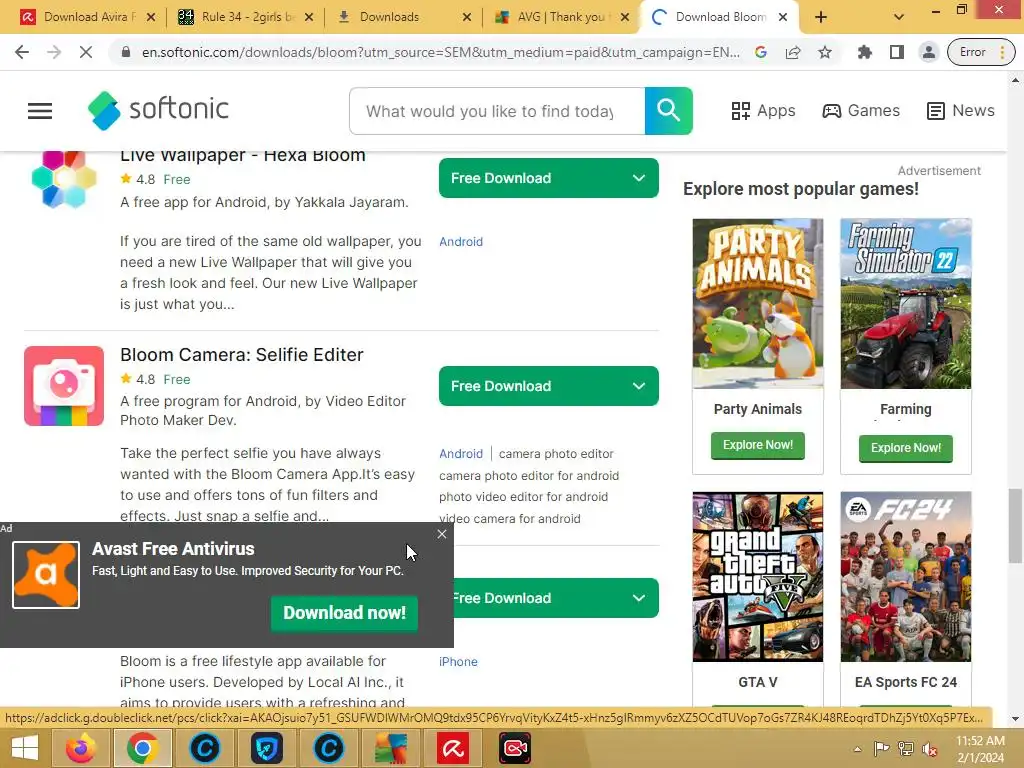The width and height of the screenshot is (1024, 768).
Task: Click Download now in Avast ad
Action: tap(344, 613)
